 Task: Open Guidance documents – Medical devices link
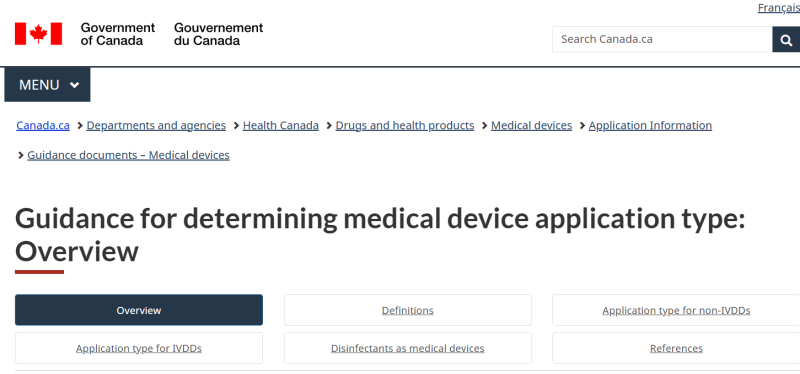[129, 155]
